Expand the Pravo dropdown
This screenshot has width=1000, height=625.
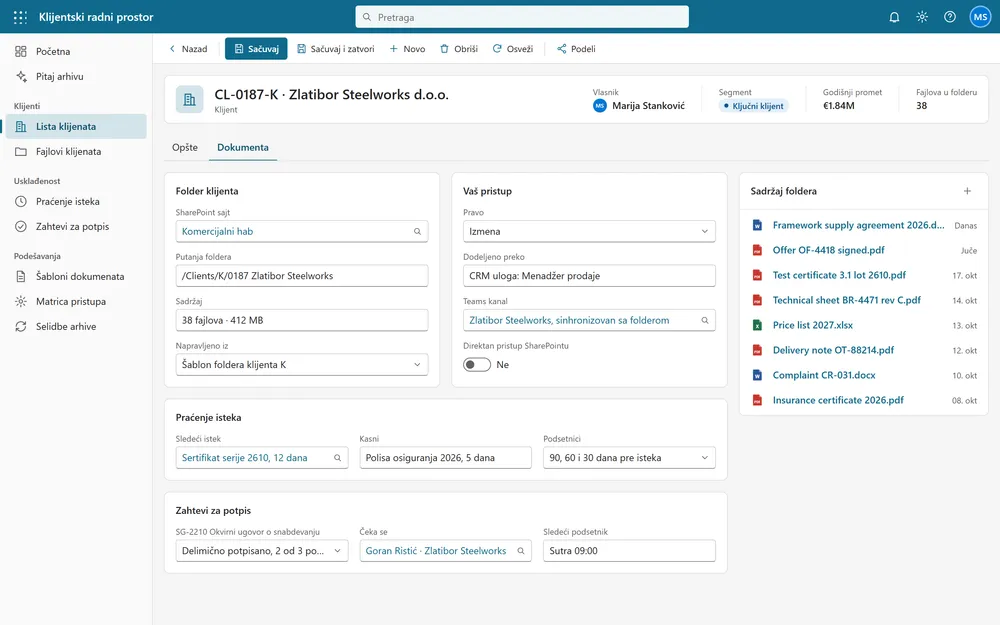[589, 232]
